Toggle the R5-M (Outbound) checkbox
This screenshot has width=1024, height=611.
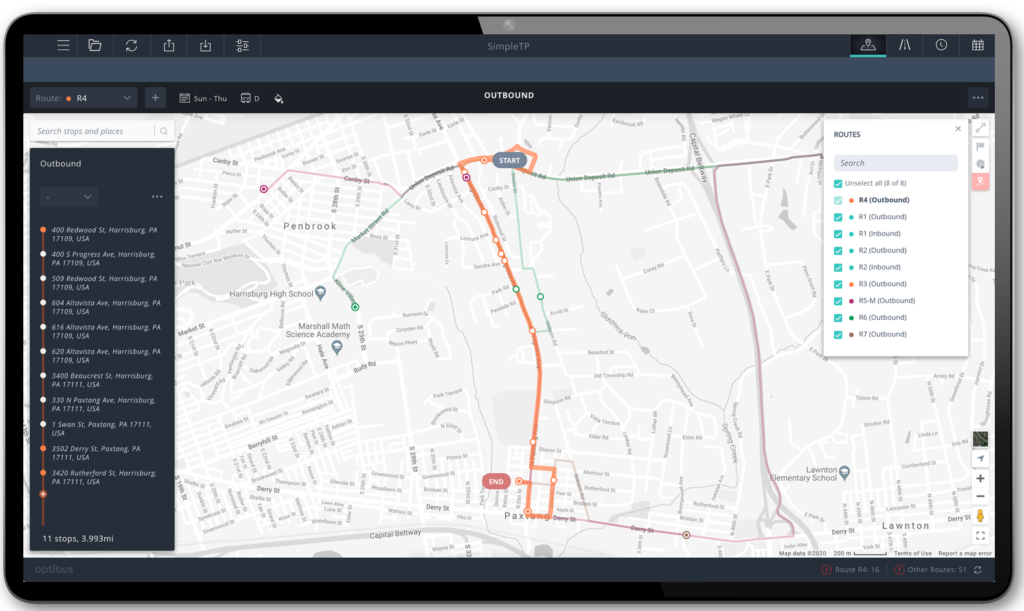839,300
